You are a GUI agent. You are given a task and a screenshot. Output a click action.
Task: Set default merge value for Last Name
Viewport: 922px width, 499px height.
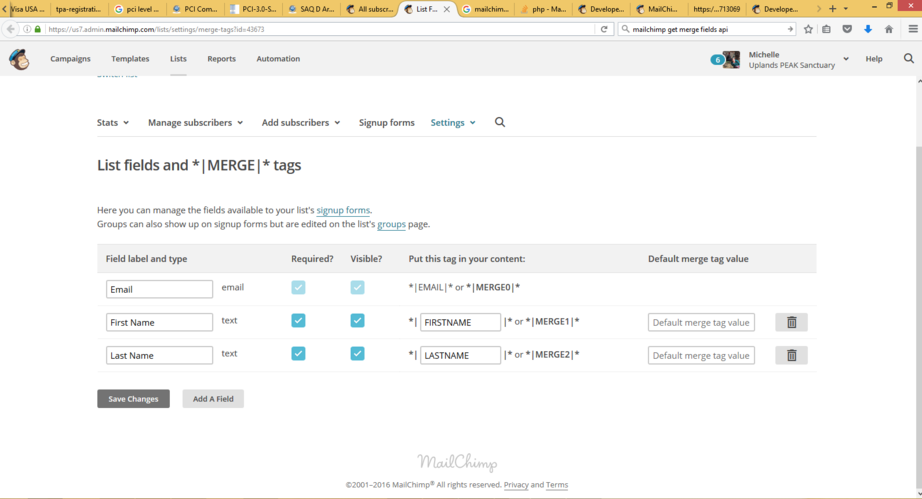coord(701,355)
